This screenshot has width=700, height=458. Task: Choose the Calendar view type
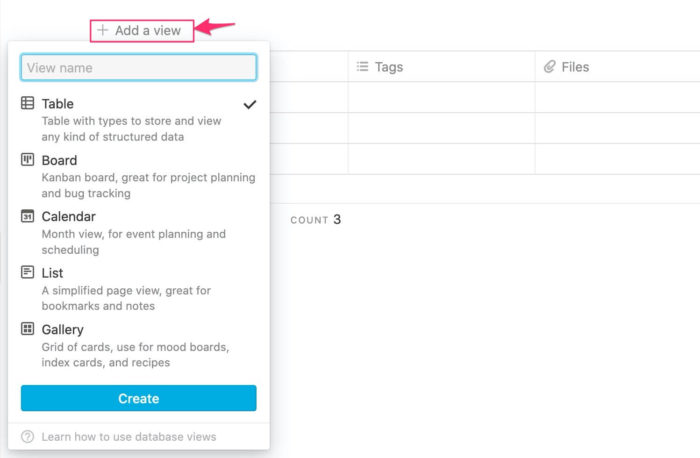coord(138,233)
